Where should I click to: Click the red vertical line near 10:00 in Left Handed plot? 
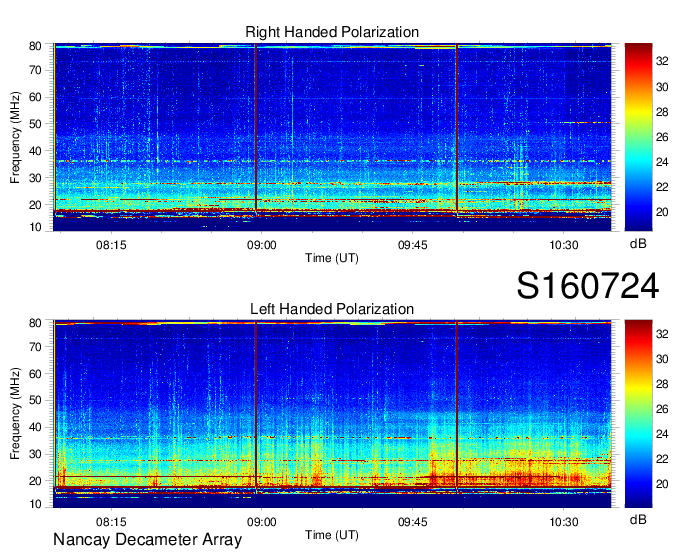(x=457, y=406)
